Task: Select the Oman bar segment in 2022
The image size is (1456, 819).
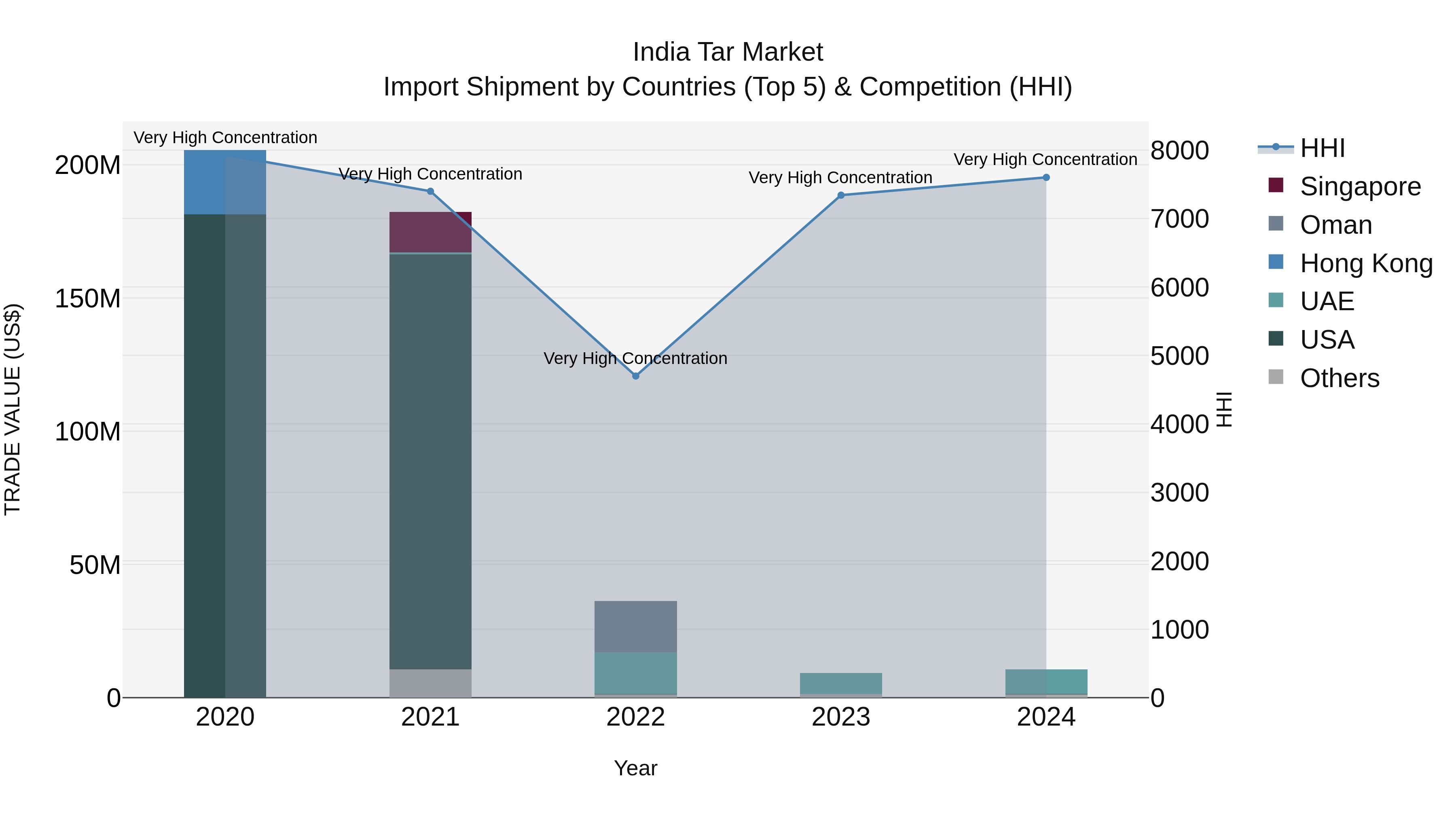Action: (635, 627)
